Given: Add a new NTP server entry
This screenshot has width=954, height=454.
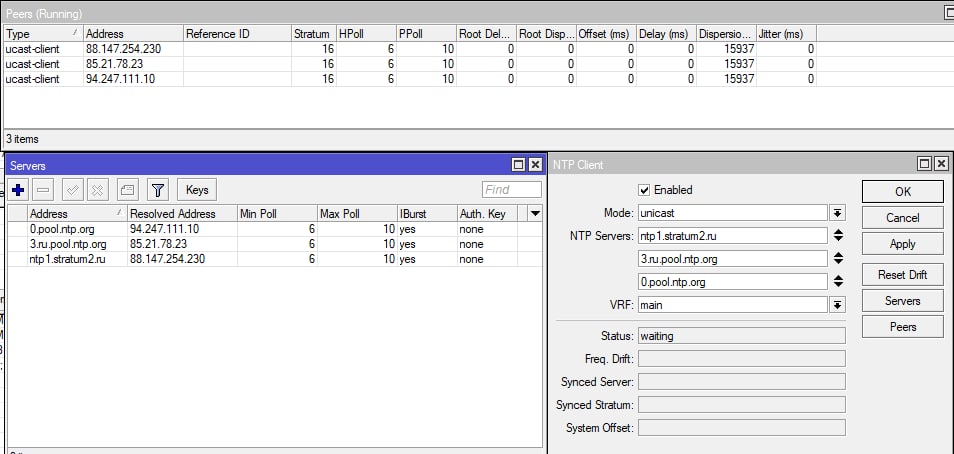Looking at the screenshot, I should click(18, 190).
